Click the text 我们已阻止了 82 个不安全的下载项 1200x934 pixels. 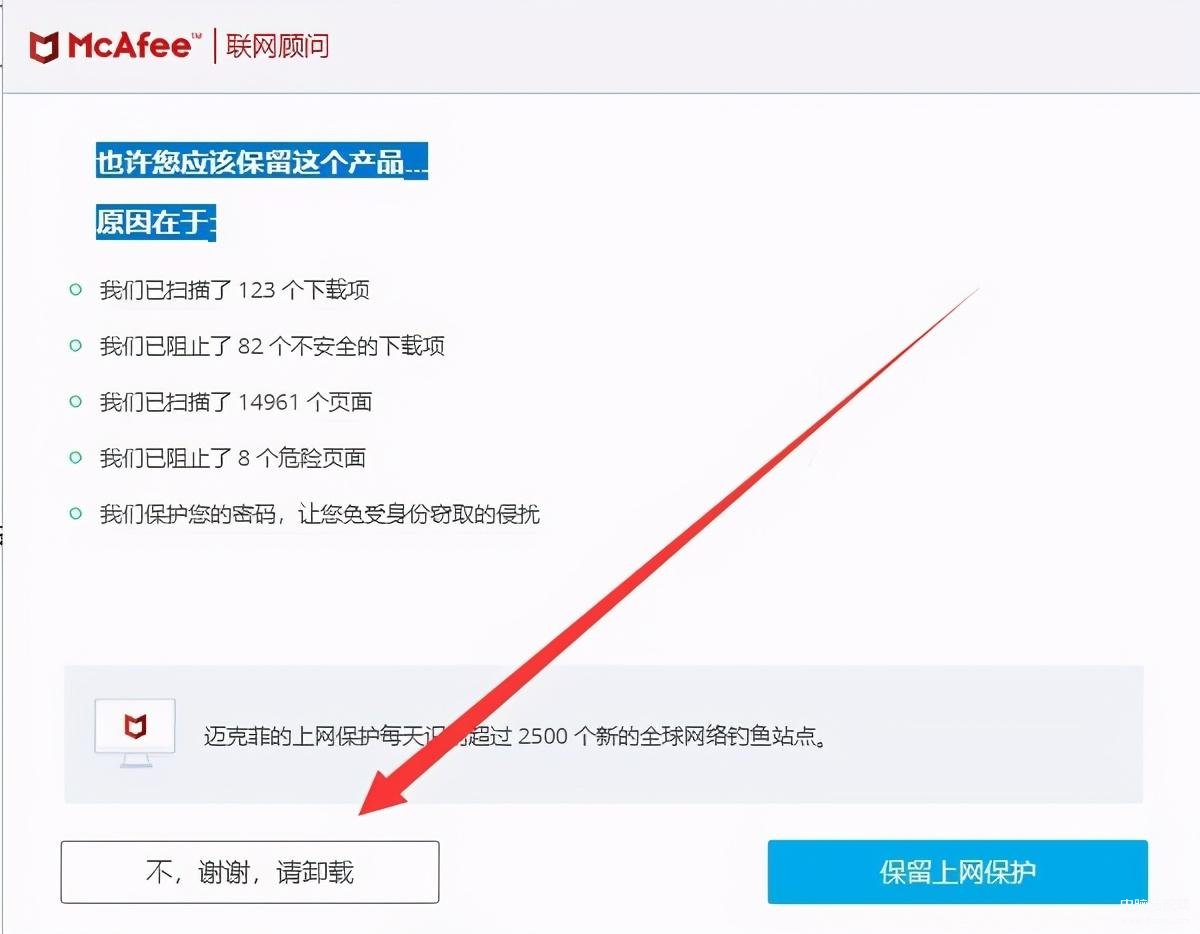[272, 346]
